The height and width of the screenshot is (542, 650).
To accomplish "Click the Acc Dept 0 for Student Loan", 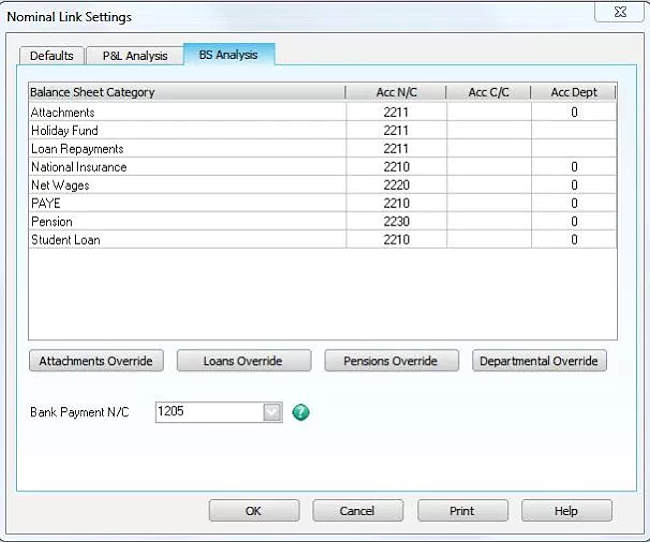I will click(x=574, y=240).
